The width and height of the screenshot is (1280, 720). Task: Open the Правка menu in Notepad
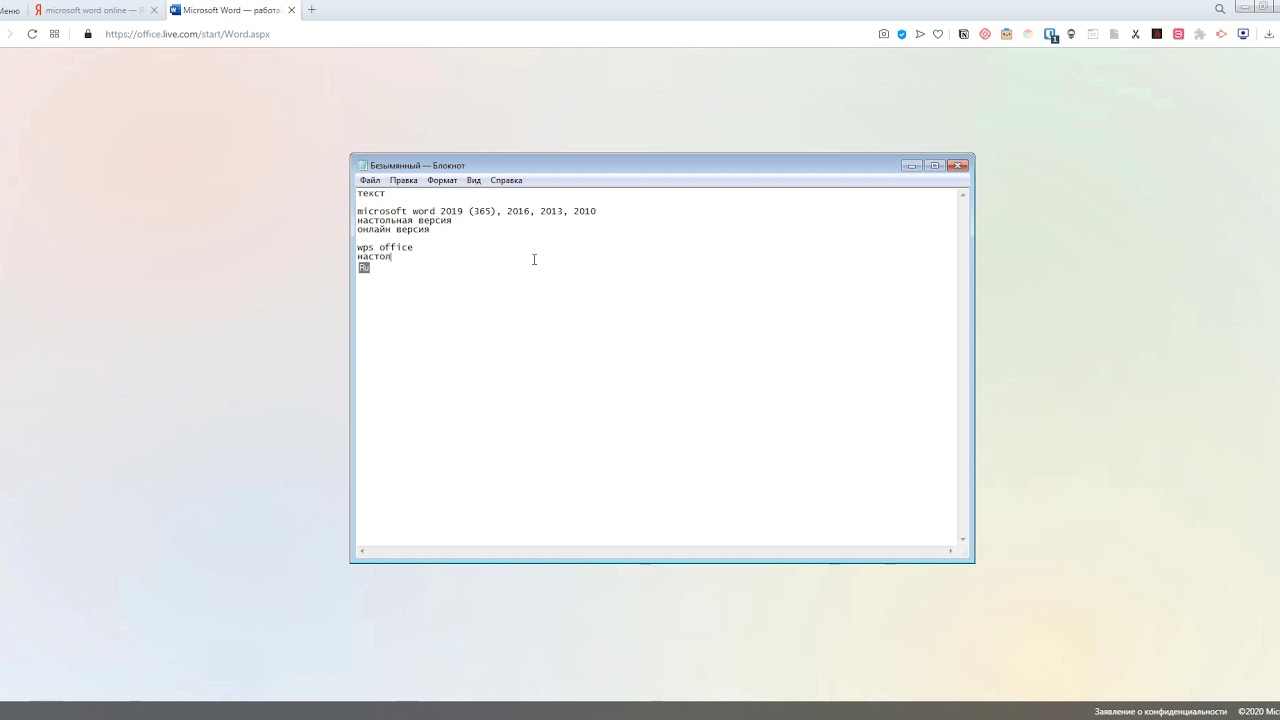(x=404, y=181)
